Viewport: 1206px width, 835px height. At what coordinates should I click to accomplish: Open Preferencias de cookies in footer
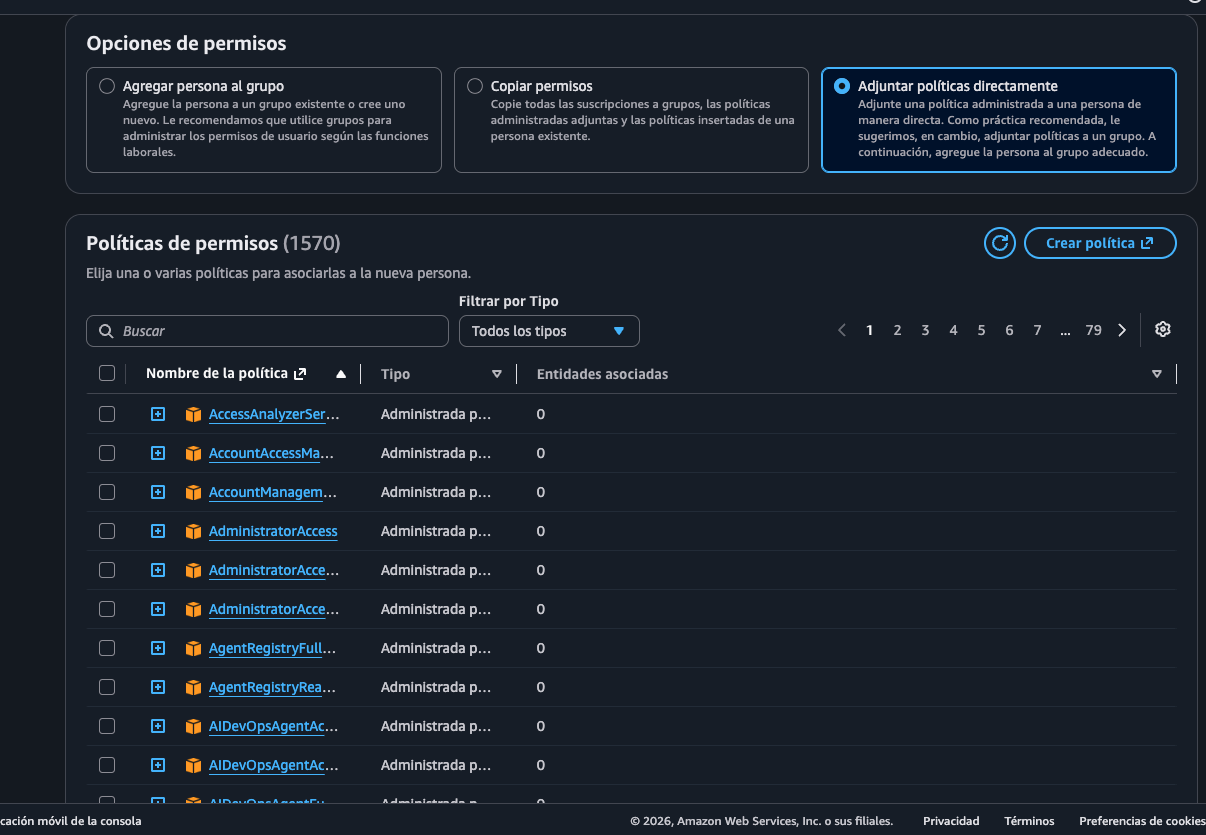click(1142, 821)
